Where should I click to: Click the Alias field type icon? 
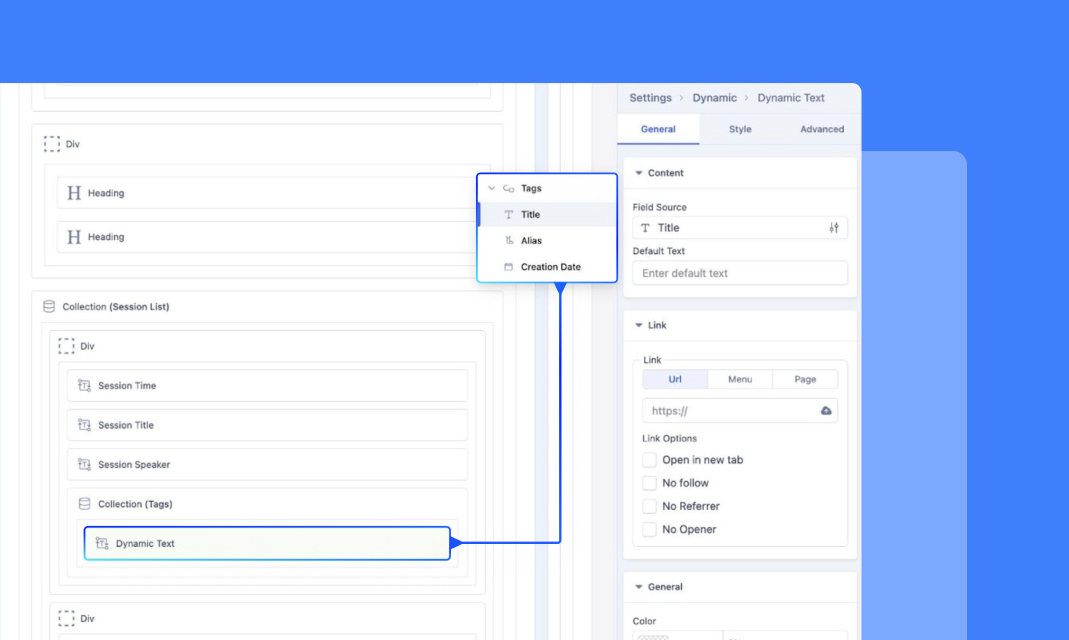coord(508,241)
